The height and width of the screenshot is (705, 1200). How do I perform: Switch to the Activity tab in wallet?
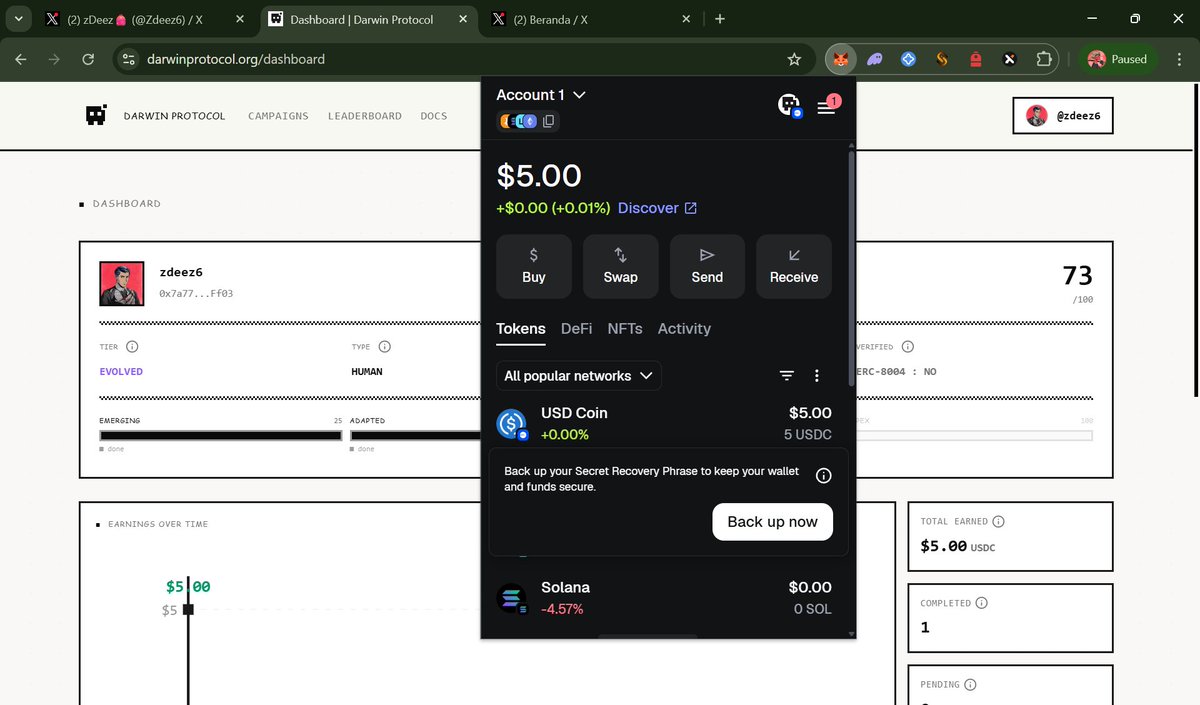coord(684,328)
